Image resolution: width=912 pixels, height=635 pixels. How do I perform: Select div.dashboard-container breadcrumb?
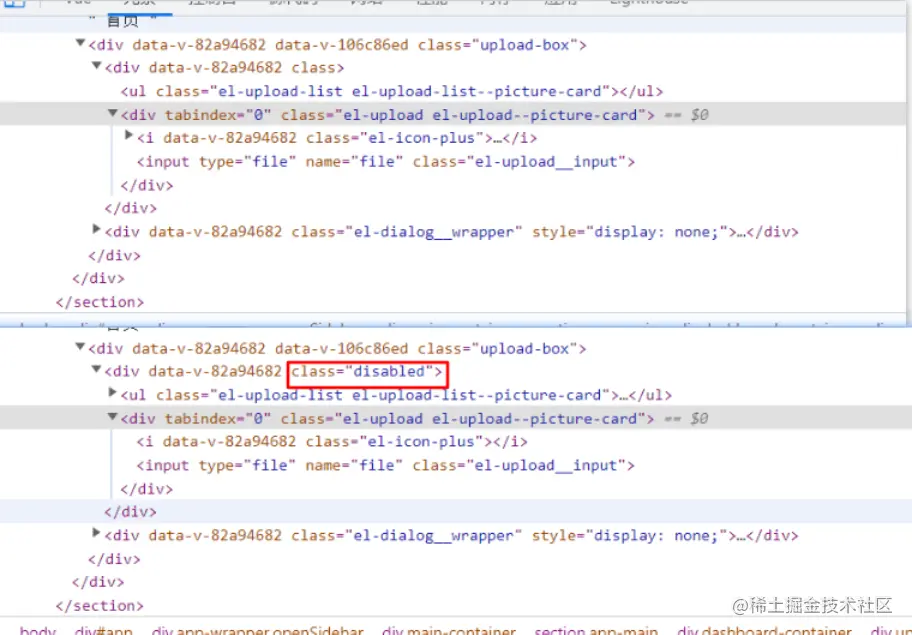click(764, 630)
